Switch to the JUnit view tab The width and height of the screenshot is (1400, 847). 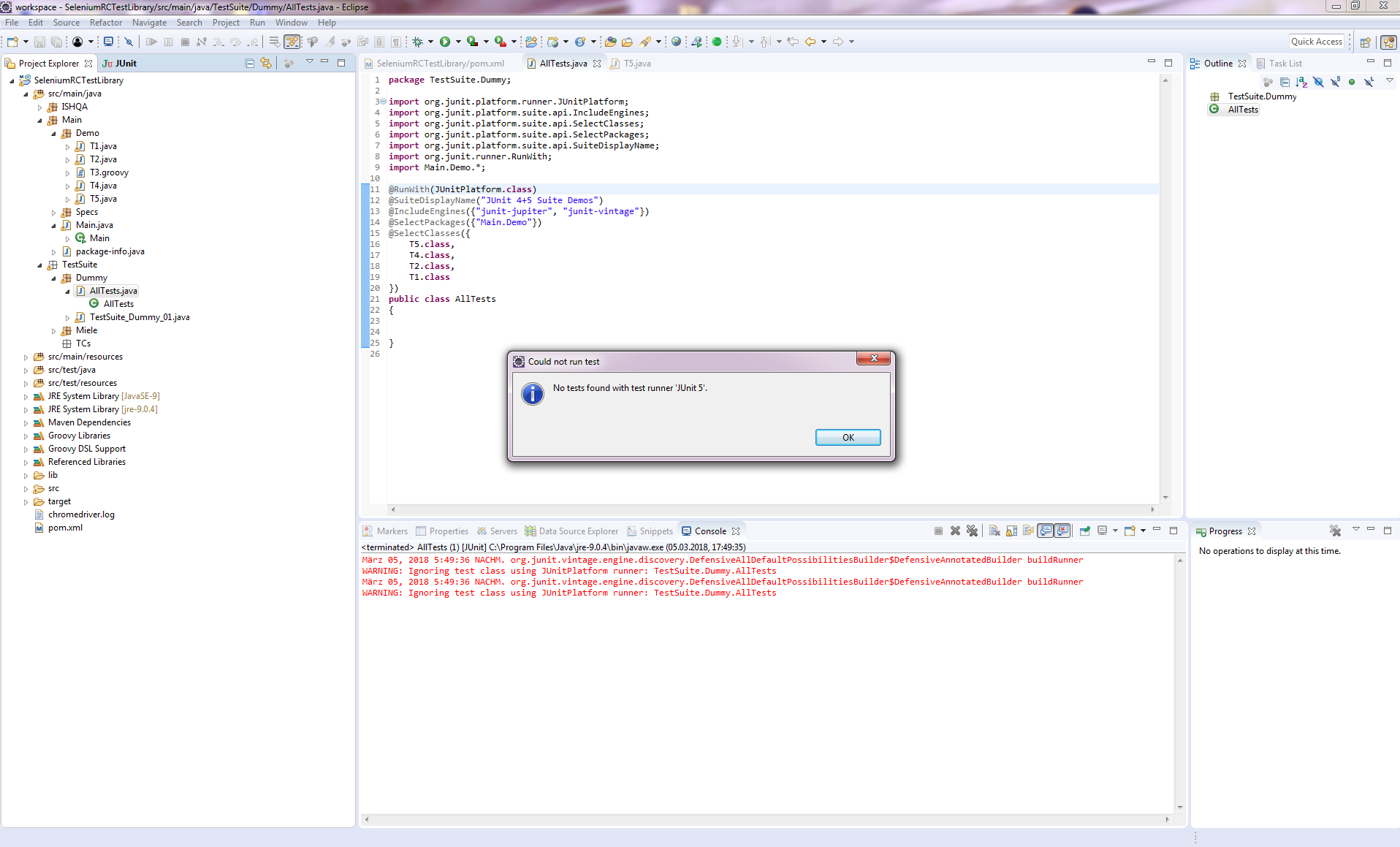coord(120,64)
